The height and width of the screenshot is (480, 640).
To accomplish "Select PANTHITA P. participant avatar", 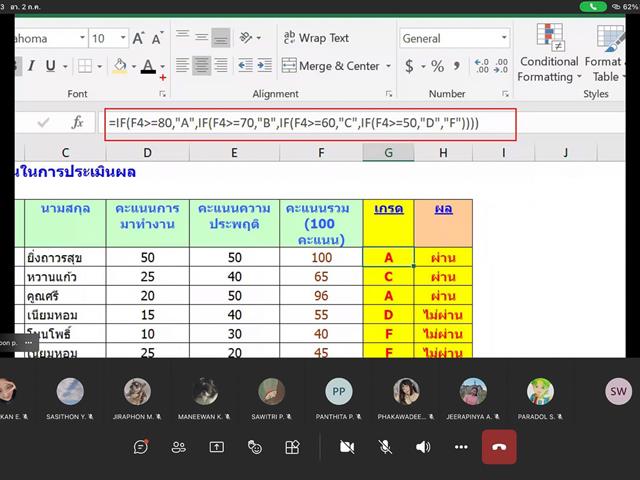I will pyautogui.click(x=338, y=391).
